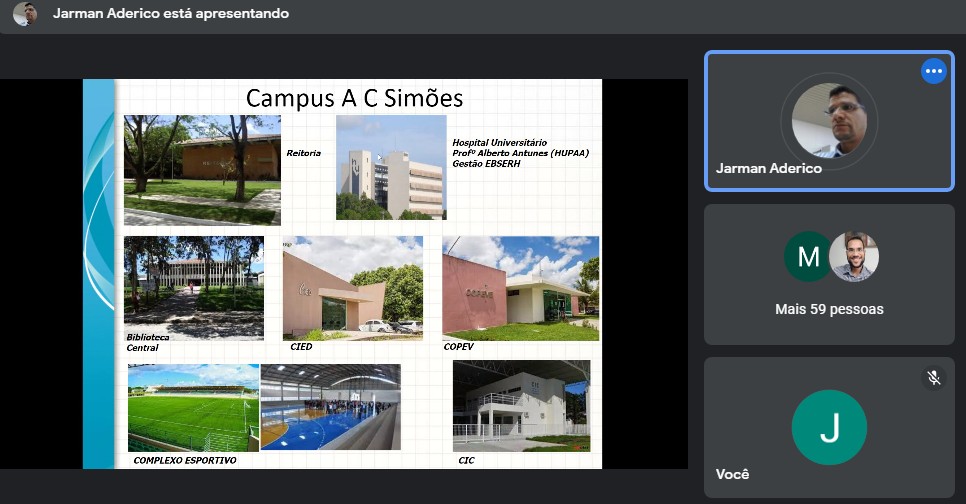Image resolution: width=966 pixels, height=504 pixels.
Task: Click the indoor sports court photo
Action: coord(330,407)
